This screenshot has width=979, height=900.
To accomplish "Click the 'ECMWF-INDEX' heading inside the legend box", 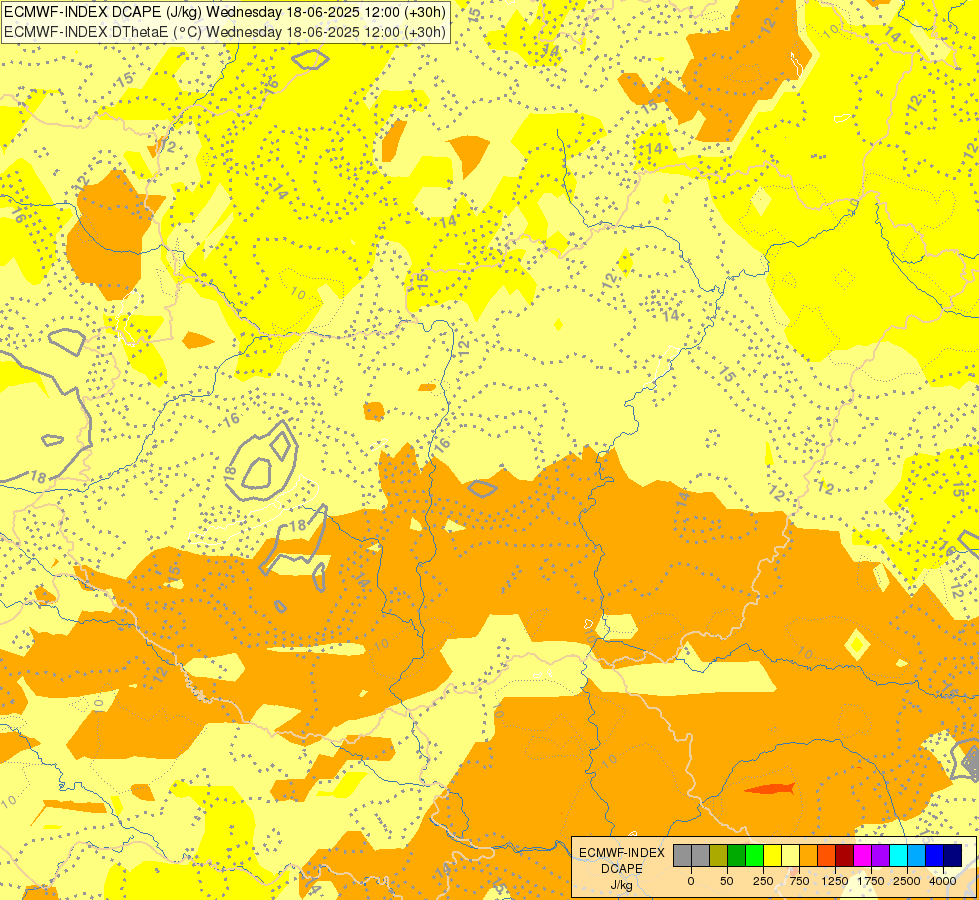I will click(622, 853).
